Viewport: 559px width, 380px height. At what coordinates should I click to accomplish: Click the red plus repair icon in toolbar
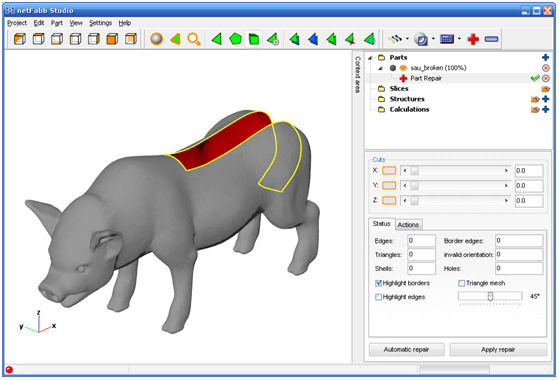[473, 39]
